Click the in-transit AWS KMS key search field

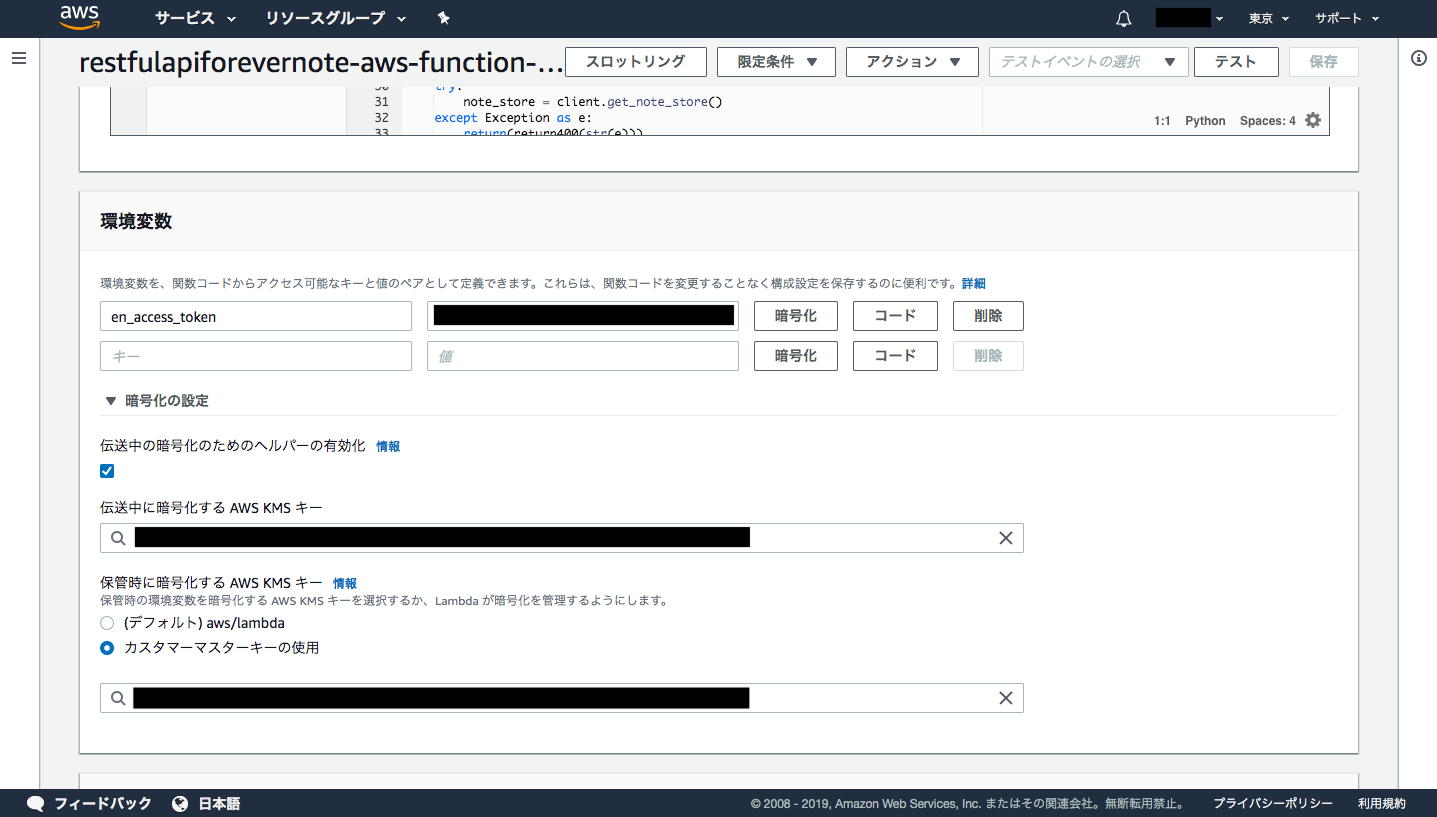tap(562, 538)
